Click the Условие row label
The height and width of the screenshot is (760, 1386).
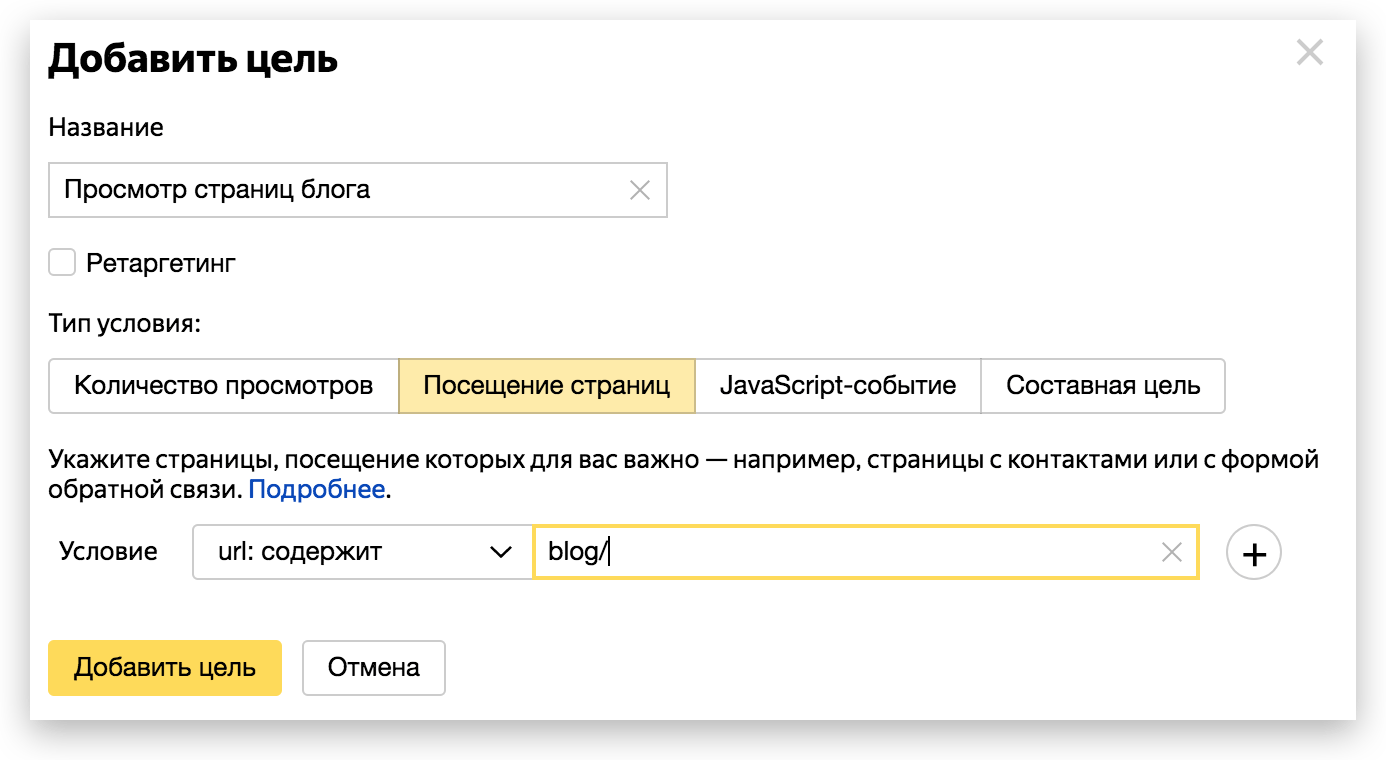108,552
